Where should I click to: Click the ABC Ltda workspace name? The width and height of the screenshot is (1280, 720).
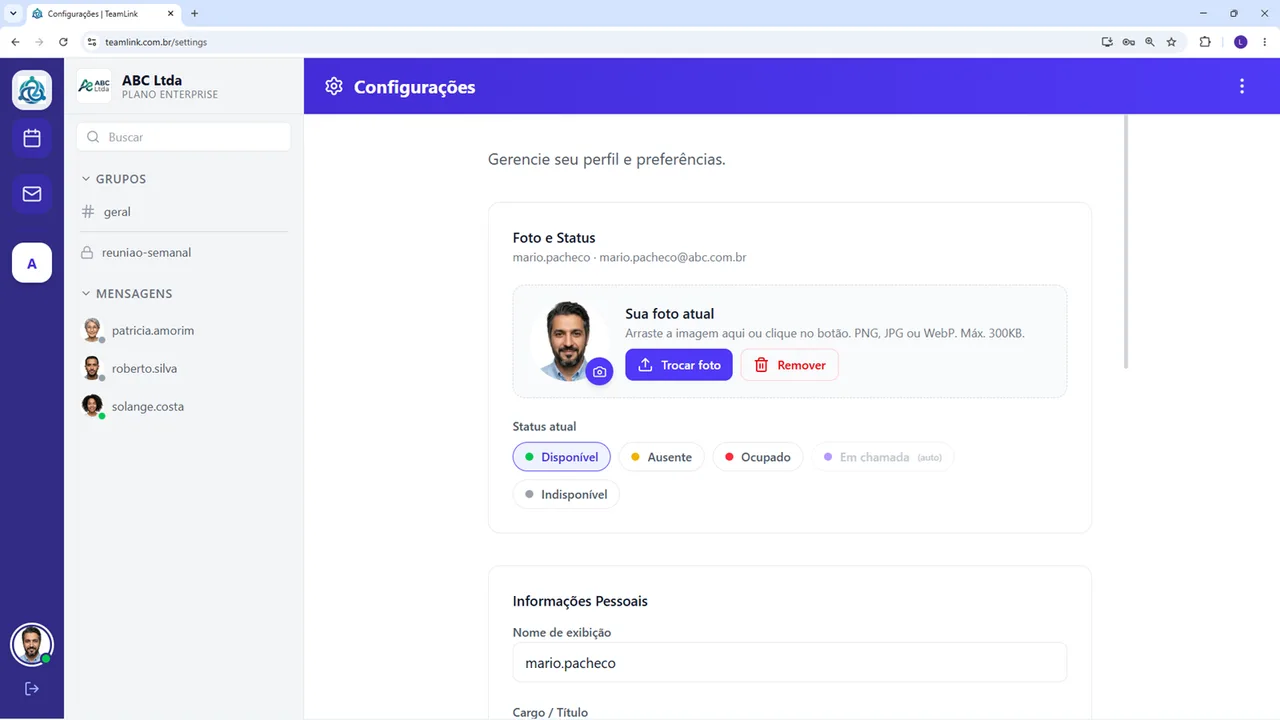152,80
